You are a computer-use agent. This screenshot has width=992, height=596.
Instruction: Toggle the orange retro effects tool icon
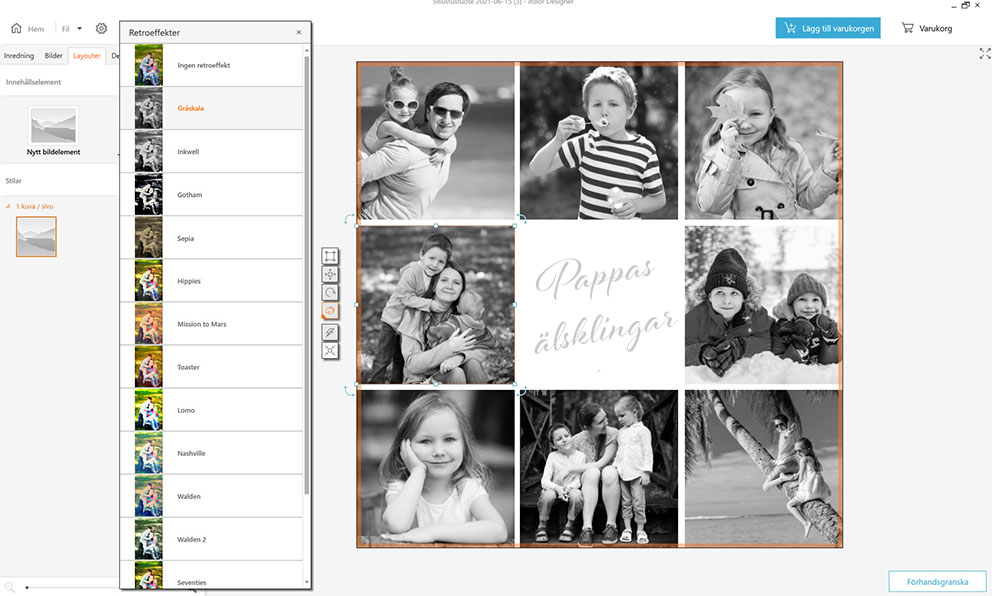click(330, 311)
